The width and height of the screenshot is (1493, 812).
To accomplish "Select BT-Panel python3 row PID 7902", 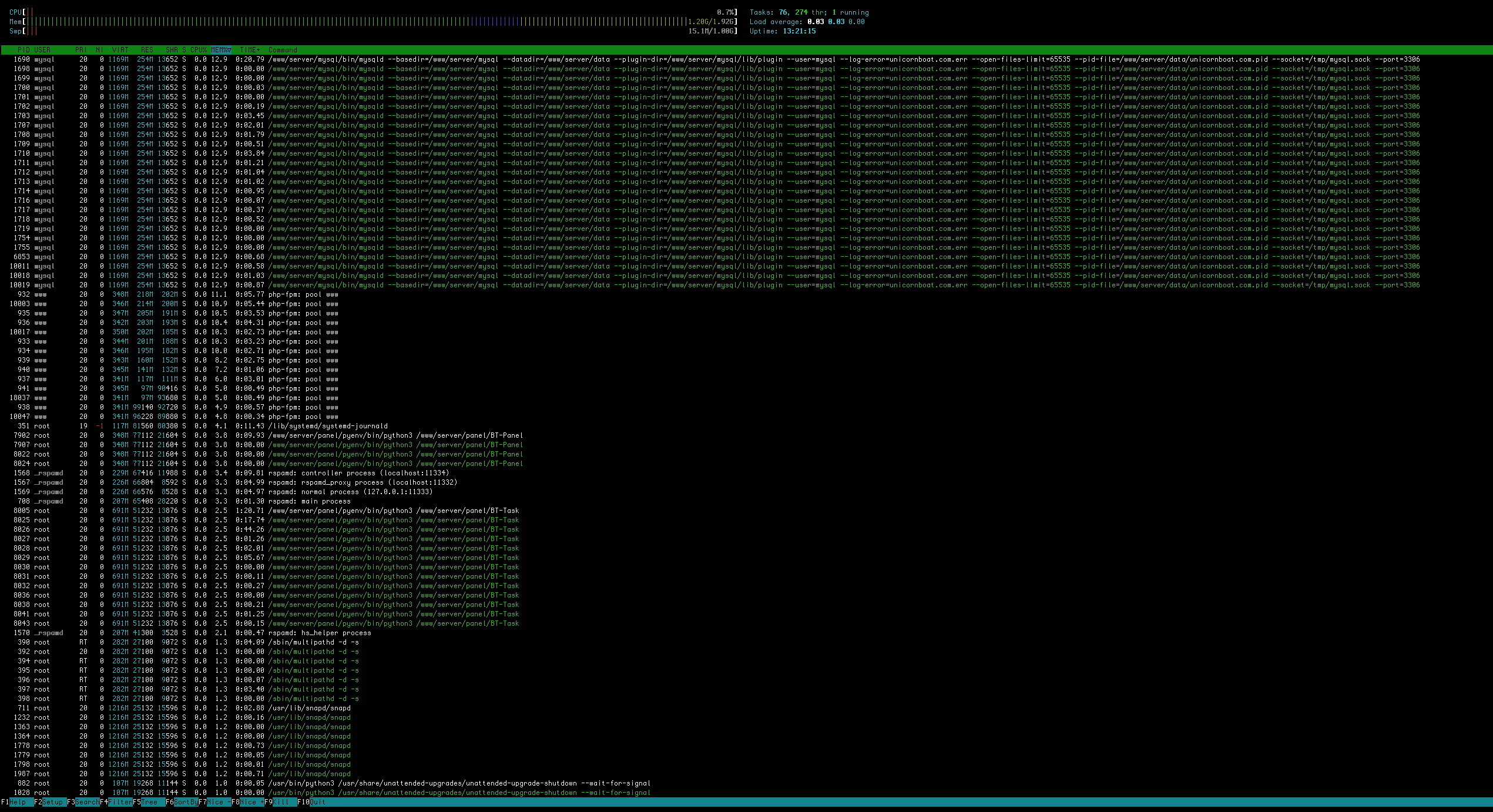I will coord(746,435).
